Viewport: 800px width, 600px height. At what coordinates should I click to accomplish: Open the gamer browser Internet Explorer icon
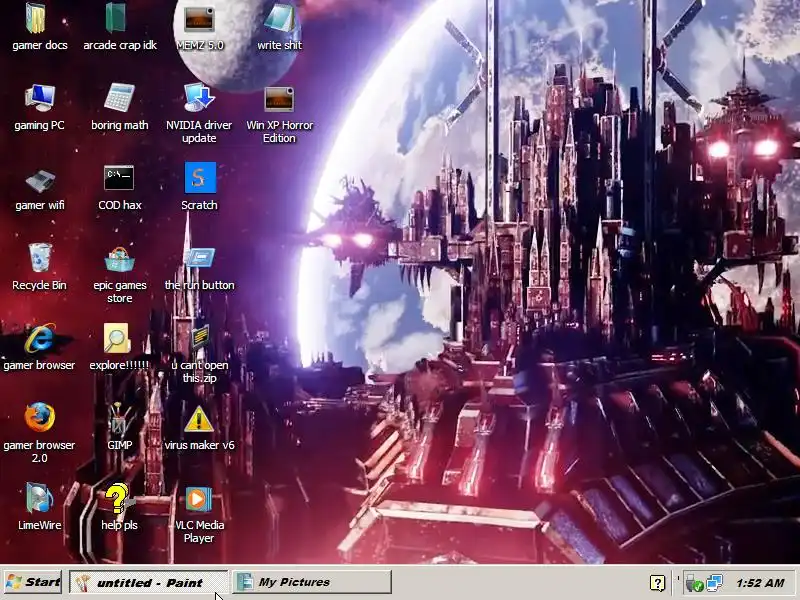pyautogui.click(x=40, y=338)
